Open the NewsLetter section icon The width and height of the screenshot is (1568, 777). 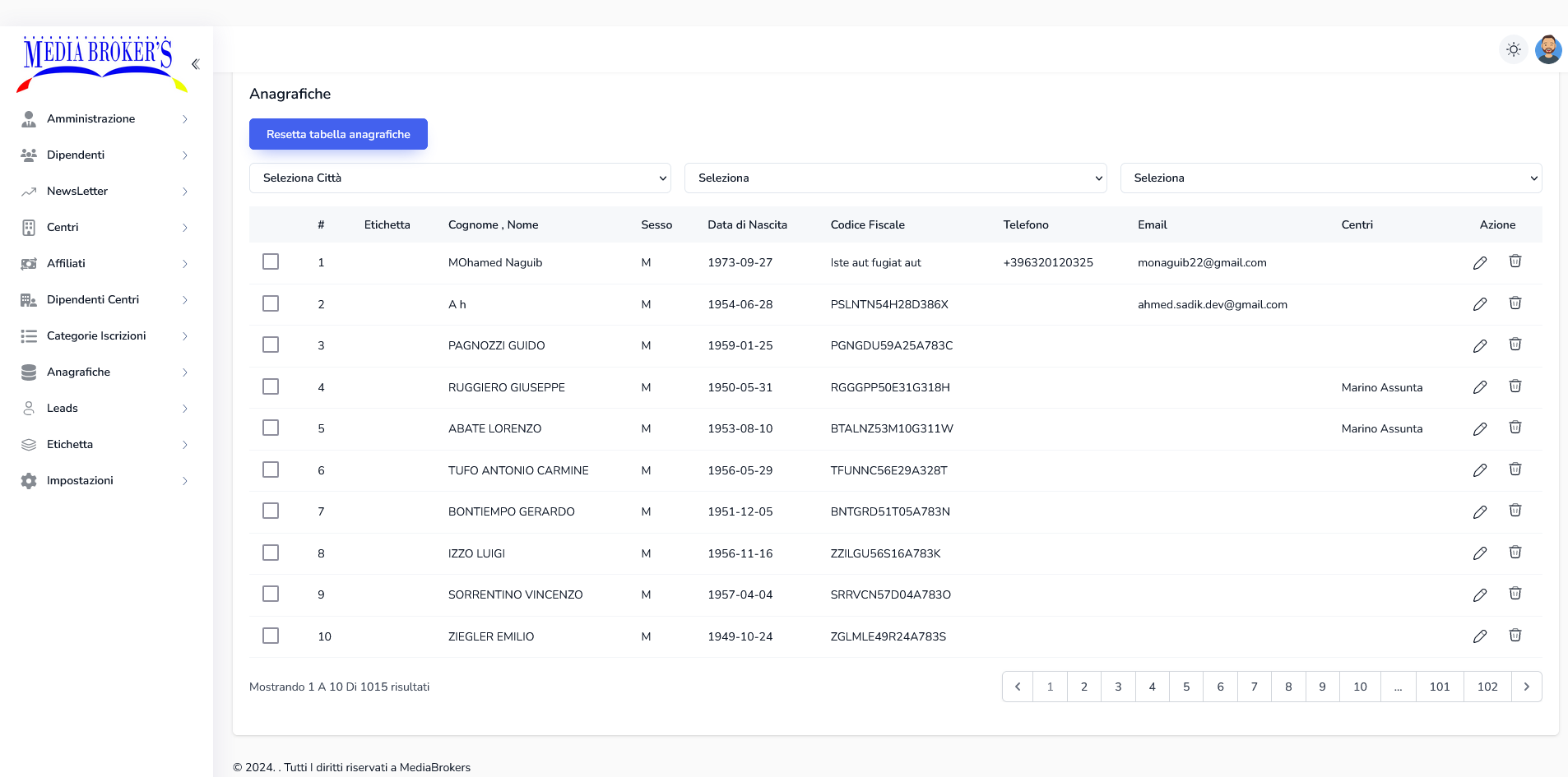29,191
